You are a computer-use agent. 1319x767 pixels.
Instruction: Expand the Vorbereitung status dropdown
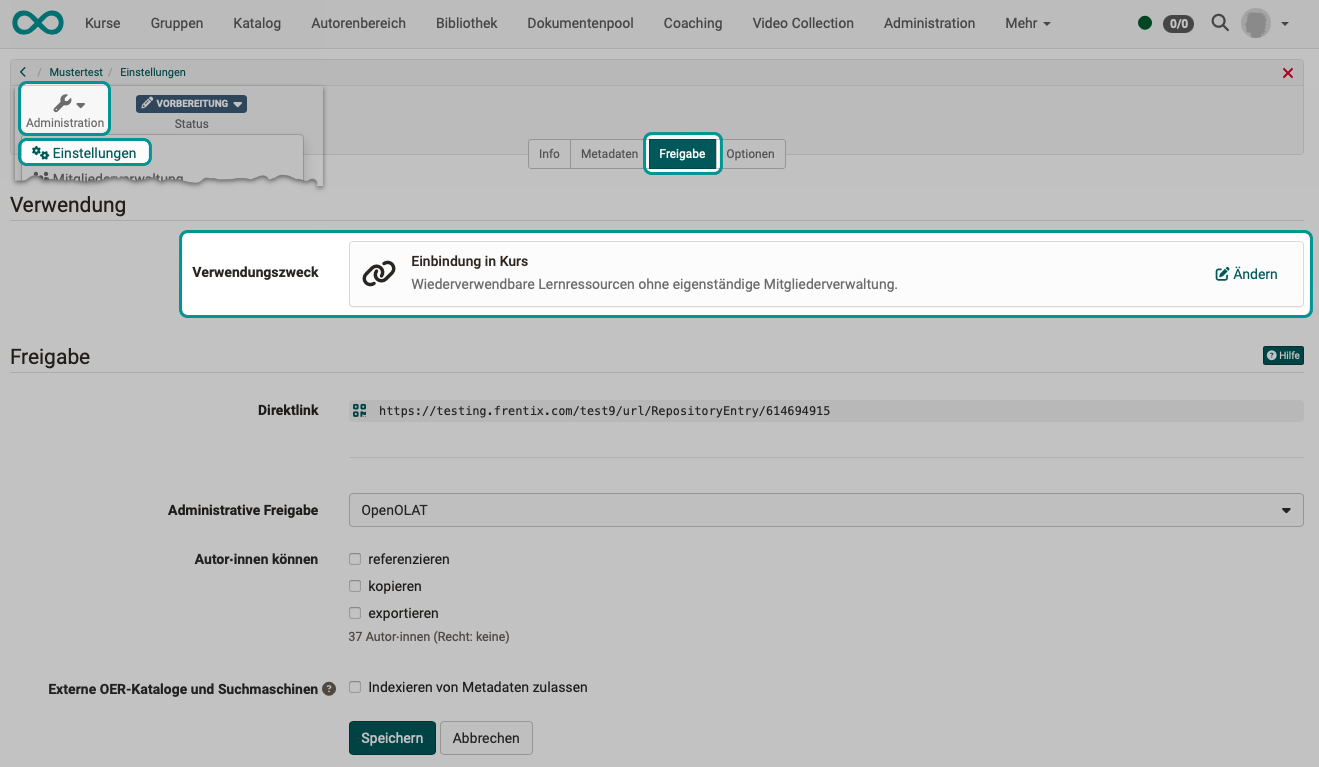point(191,104)
